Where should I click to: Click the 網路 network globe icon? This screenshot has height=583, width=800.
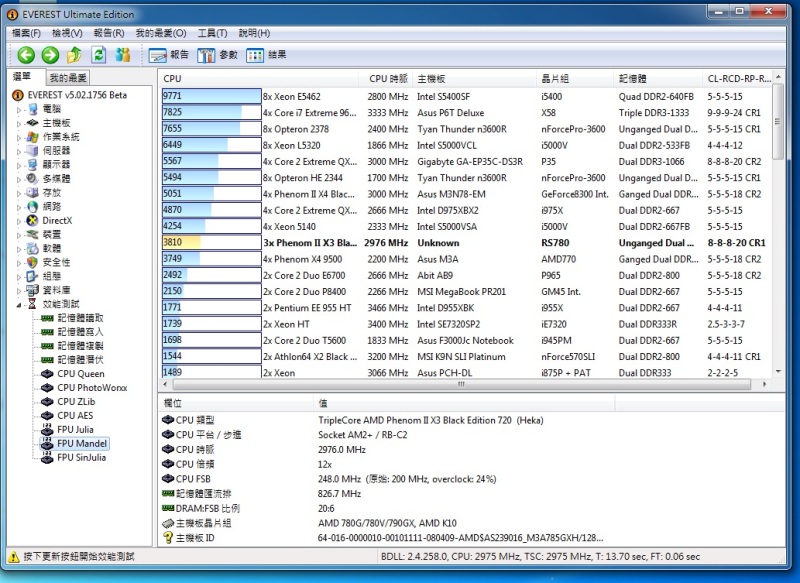(x=33, y=207)
